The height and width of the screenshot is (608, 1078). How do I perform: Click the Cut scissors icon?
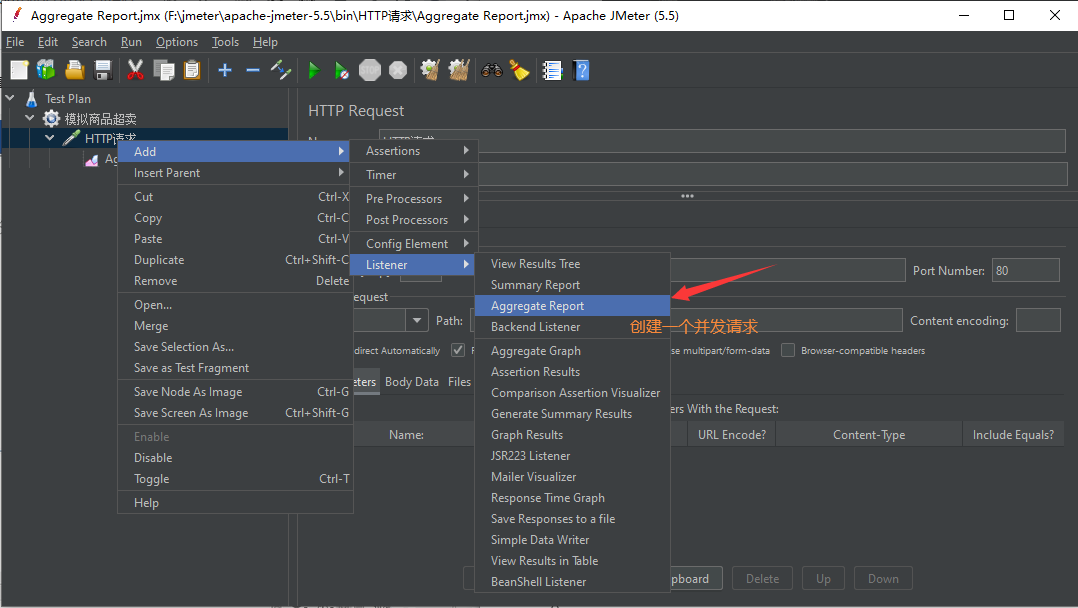pos(135,70)
